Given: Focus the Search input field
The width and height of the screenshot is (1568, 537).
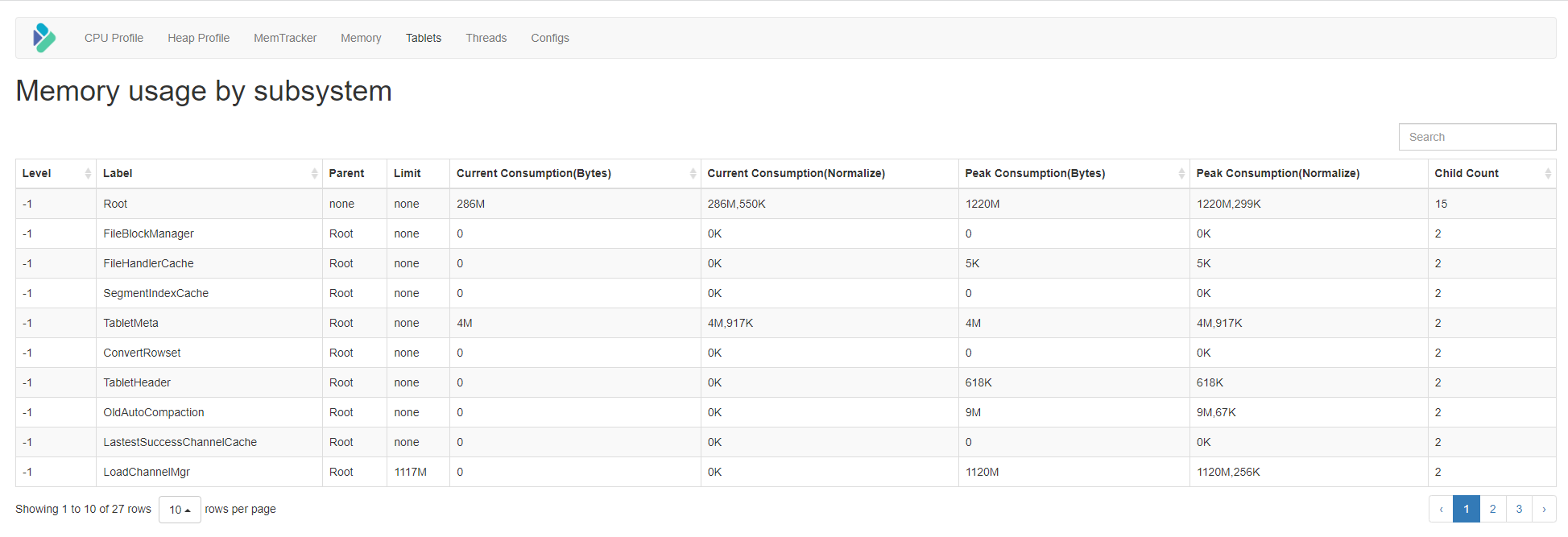Looking at the screenshot, I should tap(1477, 137).
